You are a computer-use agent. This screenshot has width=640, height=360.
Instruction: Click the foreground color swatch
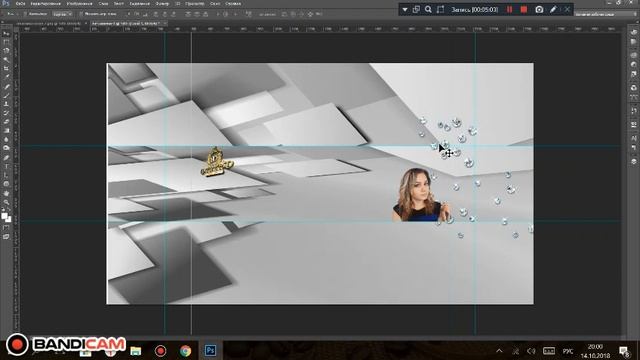point(4,216)
